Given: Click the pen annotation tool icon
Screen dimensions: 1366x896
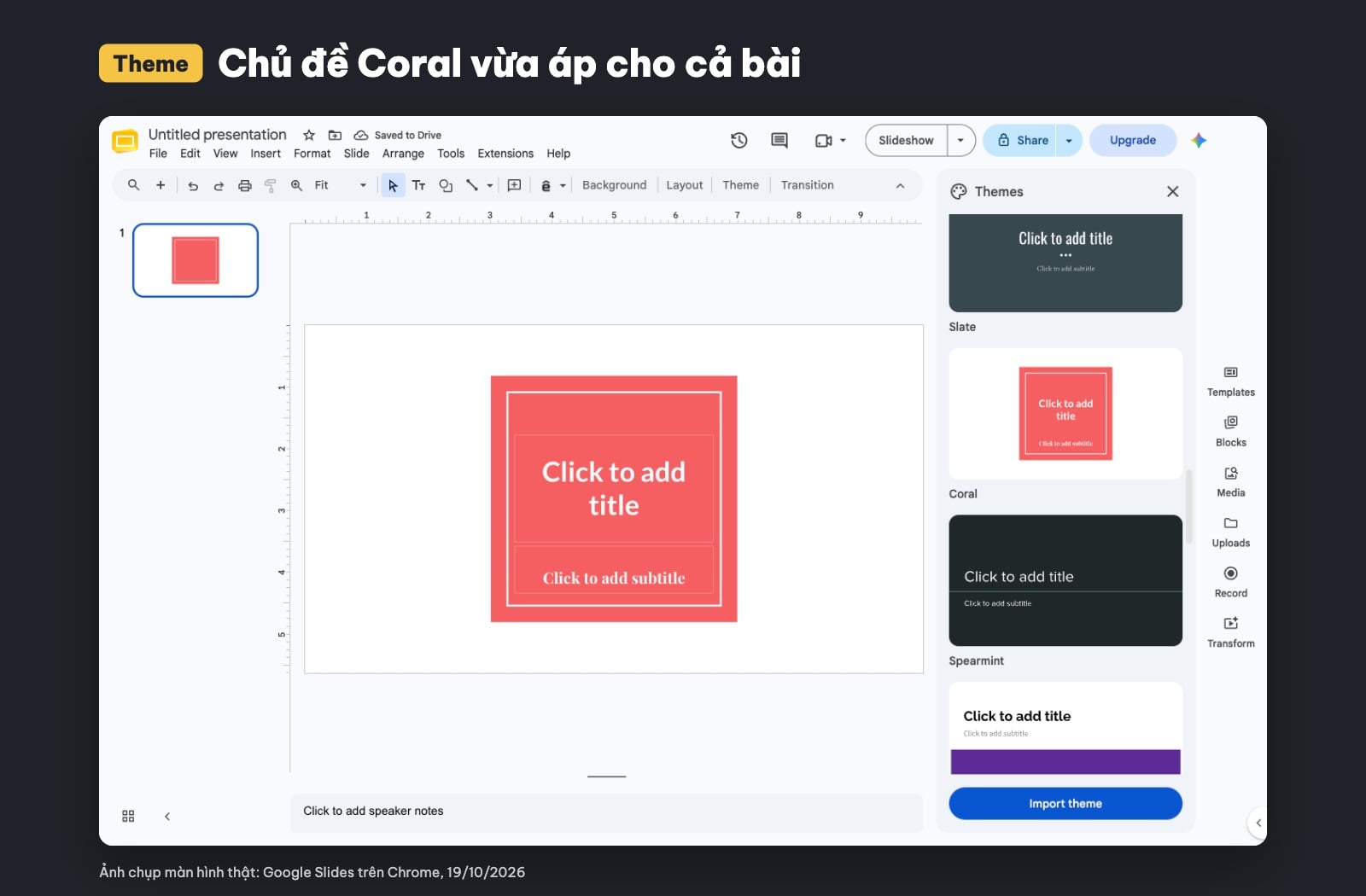Looking at the screenshot, I should [546, 185].
